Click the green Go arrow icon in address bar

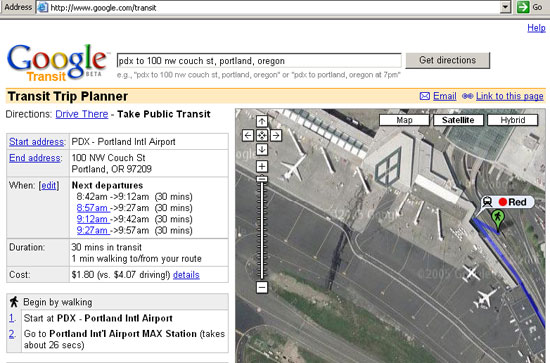[x=523, y=7]
